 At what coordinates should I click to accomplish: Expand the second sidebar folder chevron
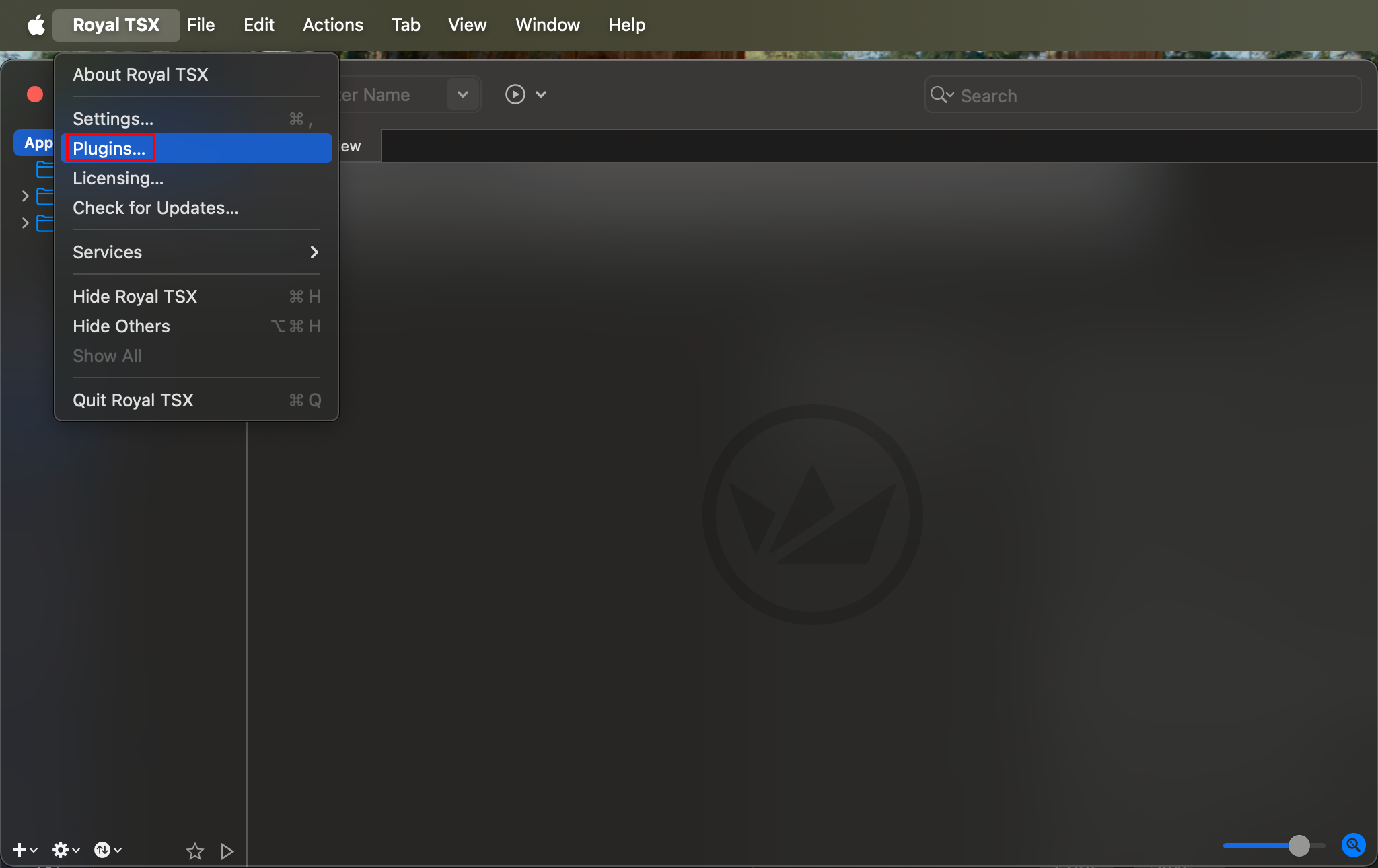(x=26, y=223)
